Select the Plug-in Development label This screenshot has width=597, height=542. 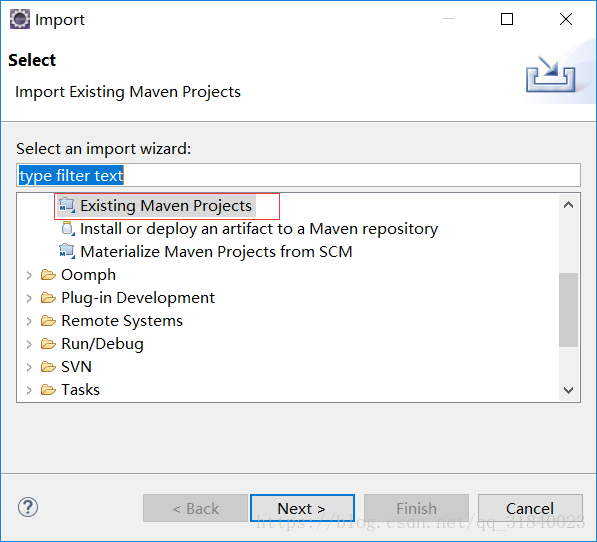(x=138, y=298)
